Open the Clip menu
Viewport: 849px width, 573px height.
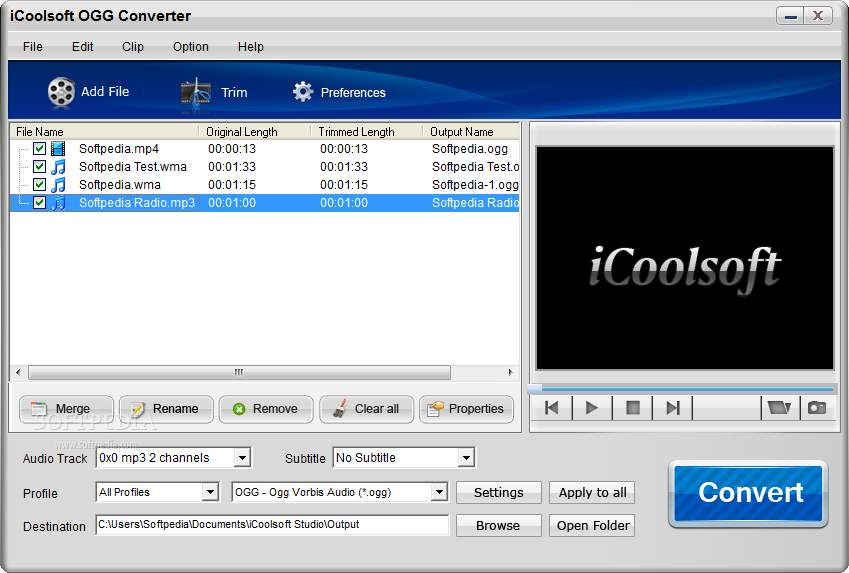point(133,47)
